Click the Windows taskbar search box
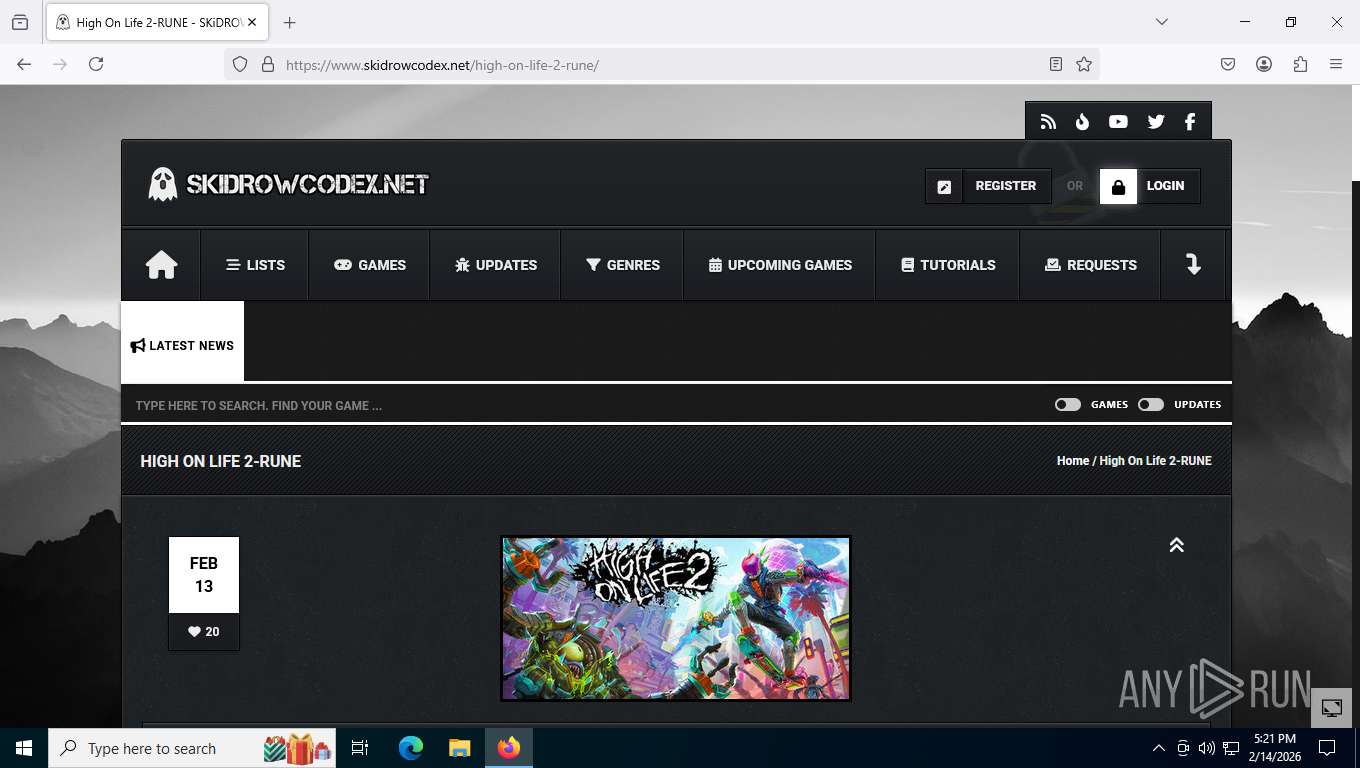Screen dimensions: 1360x768 [x=192, y=748]
